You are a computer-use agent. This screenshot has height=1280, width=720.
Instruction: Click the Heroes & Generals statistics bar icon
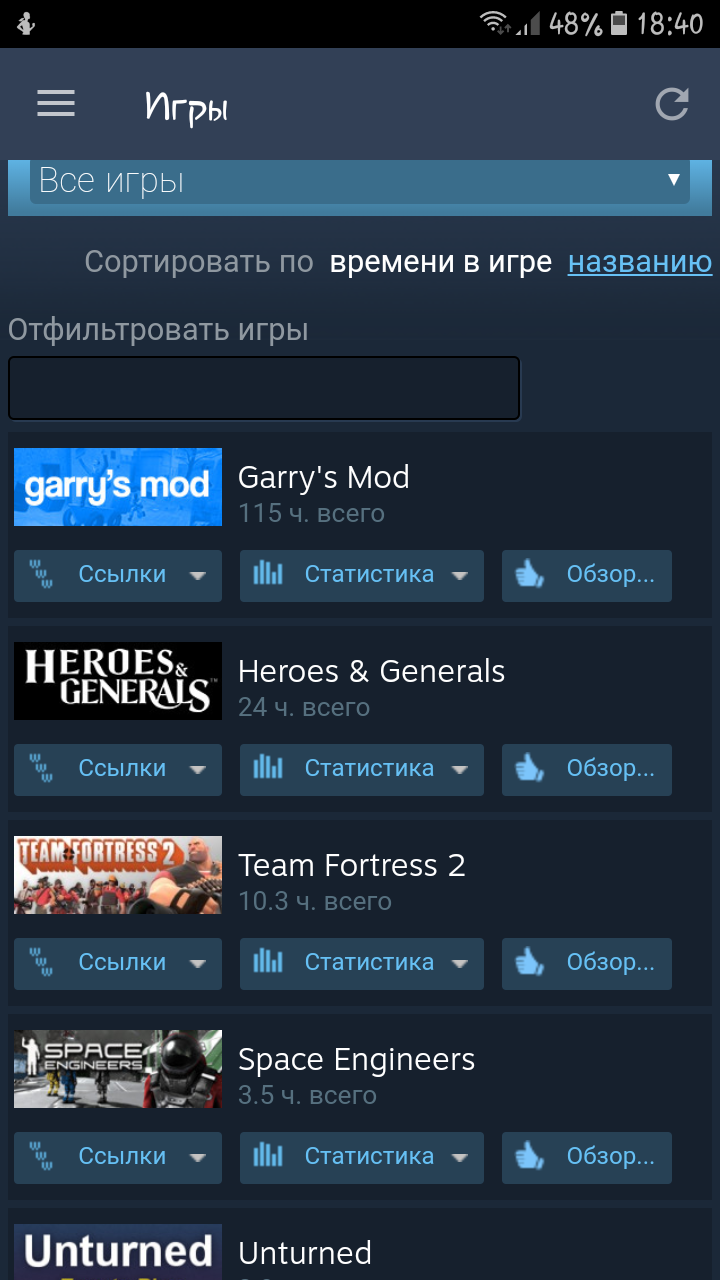[x=267, y=767]
